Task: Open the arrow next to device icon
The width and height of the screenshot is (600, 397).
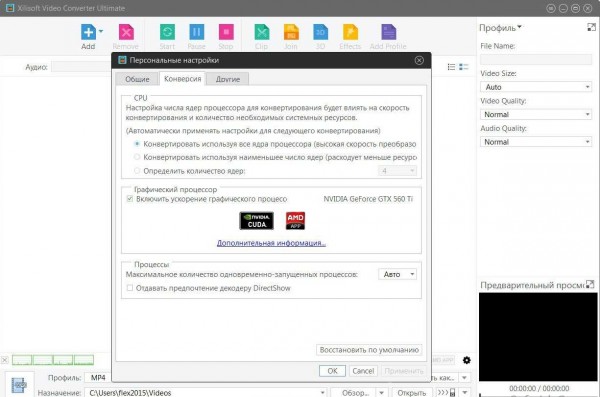Action: point(465,393)
